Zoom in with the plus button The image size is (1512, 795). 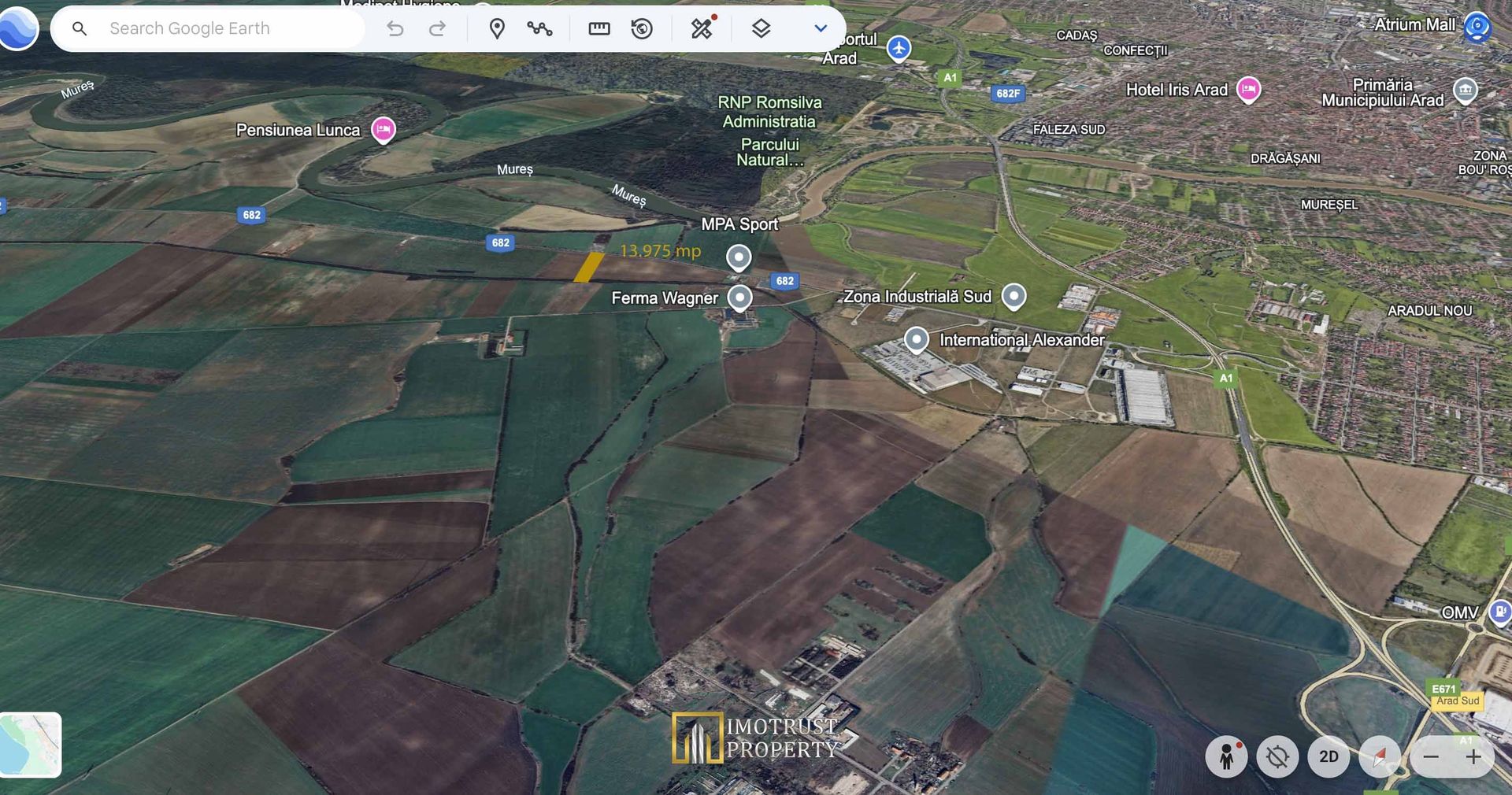(x=1473, y=756)
